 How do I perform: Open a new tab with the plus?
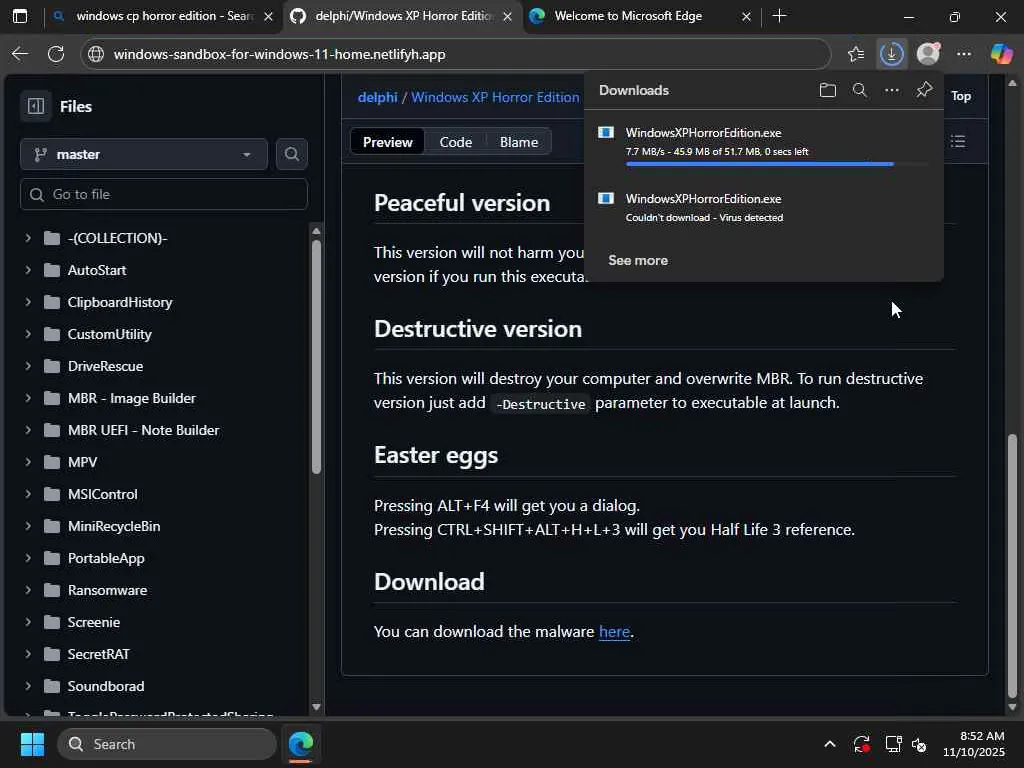[x=779, y=16]
